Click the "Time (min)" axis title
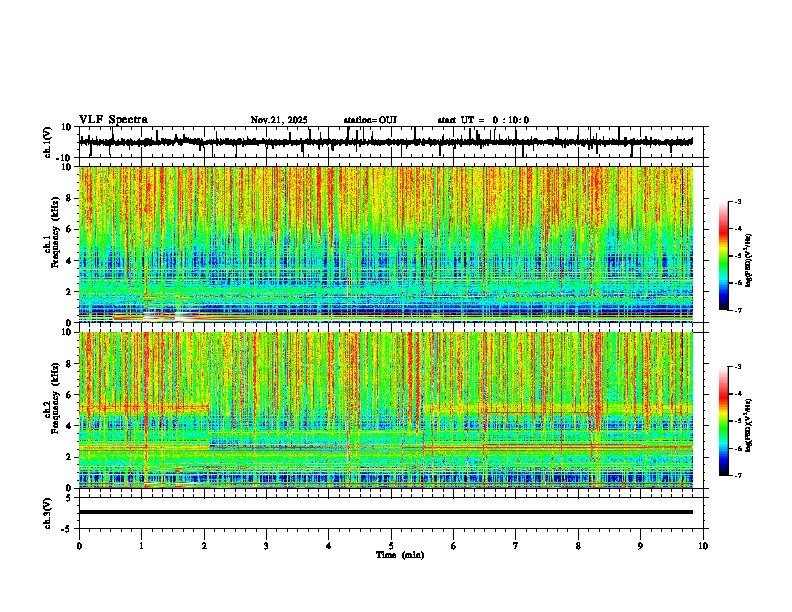Screen dimensions: 792x612 tap(400, 555)
